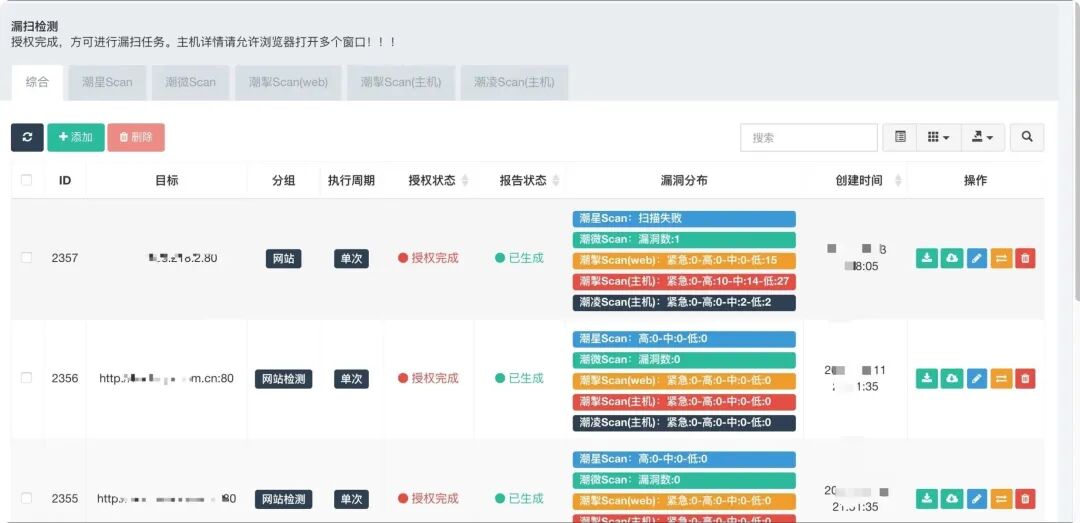Click 潮凌Scan(主机) badge in row 2356

[x=684, y=422]
